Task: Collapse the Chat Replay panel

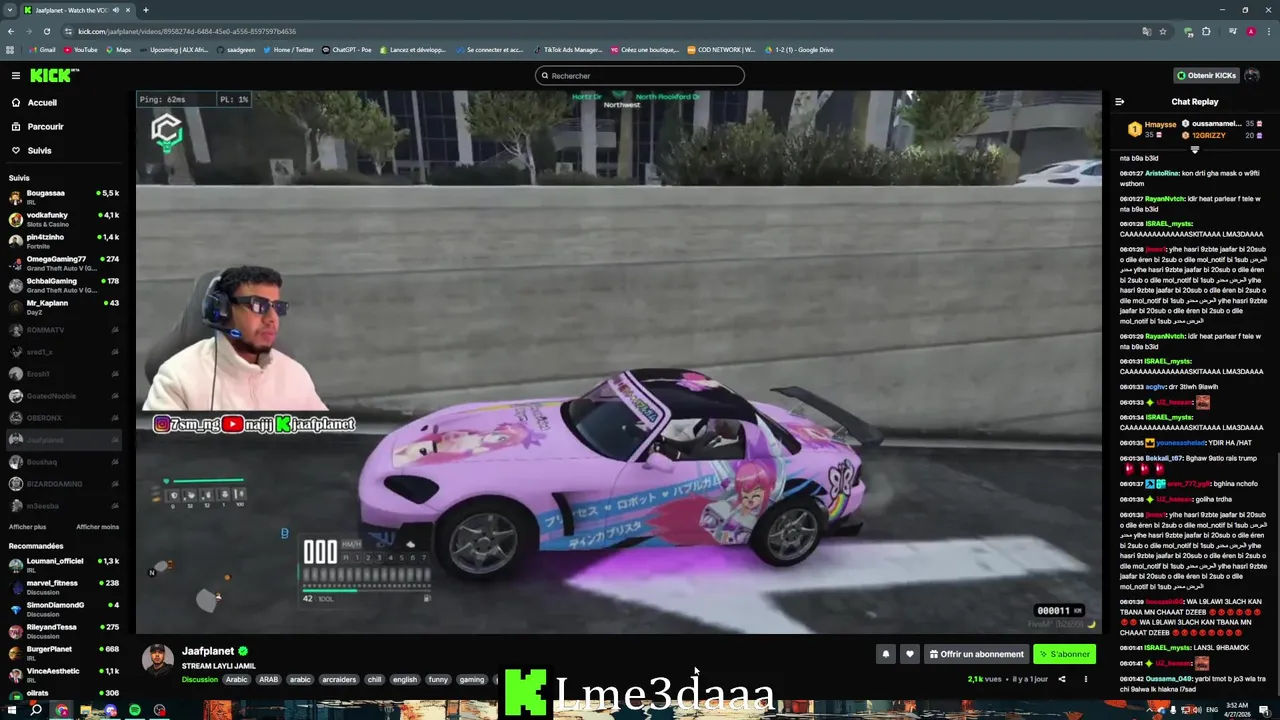Action: coord(1119,101)
